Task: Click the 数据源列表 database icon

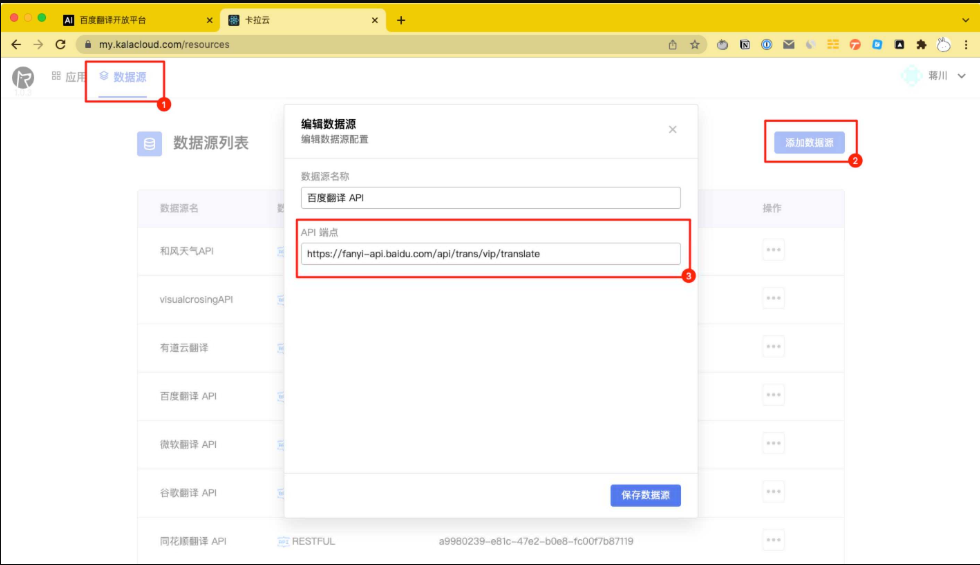Action: [x=149, y=144]
